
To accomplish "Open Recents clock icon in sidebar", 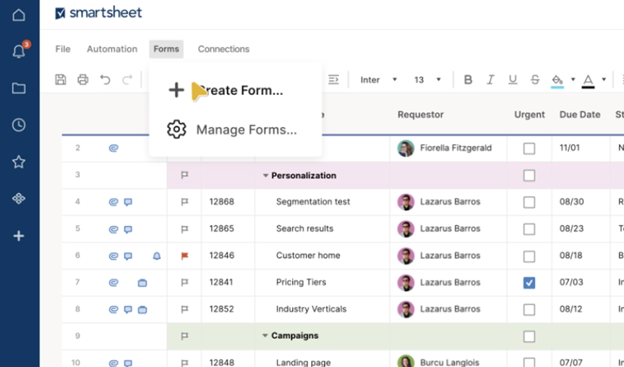I will pos(19,125).
